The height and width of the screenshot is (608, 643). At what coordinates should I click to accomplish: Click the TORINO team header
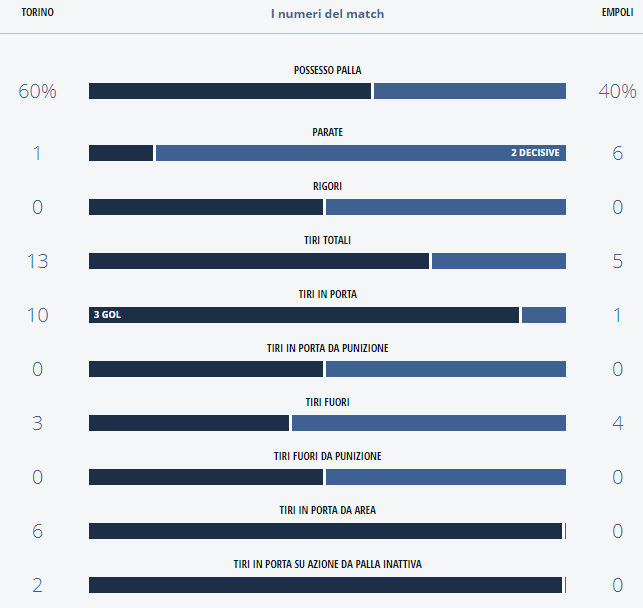click(37, 13)
